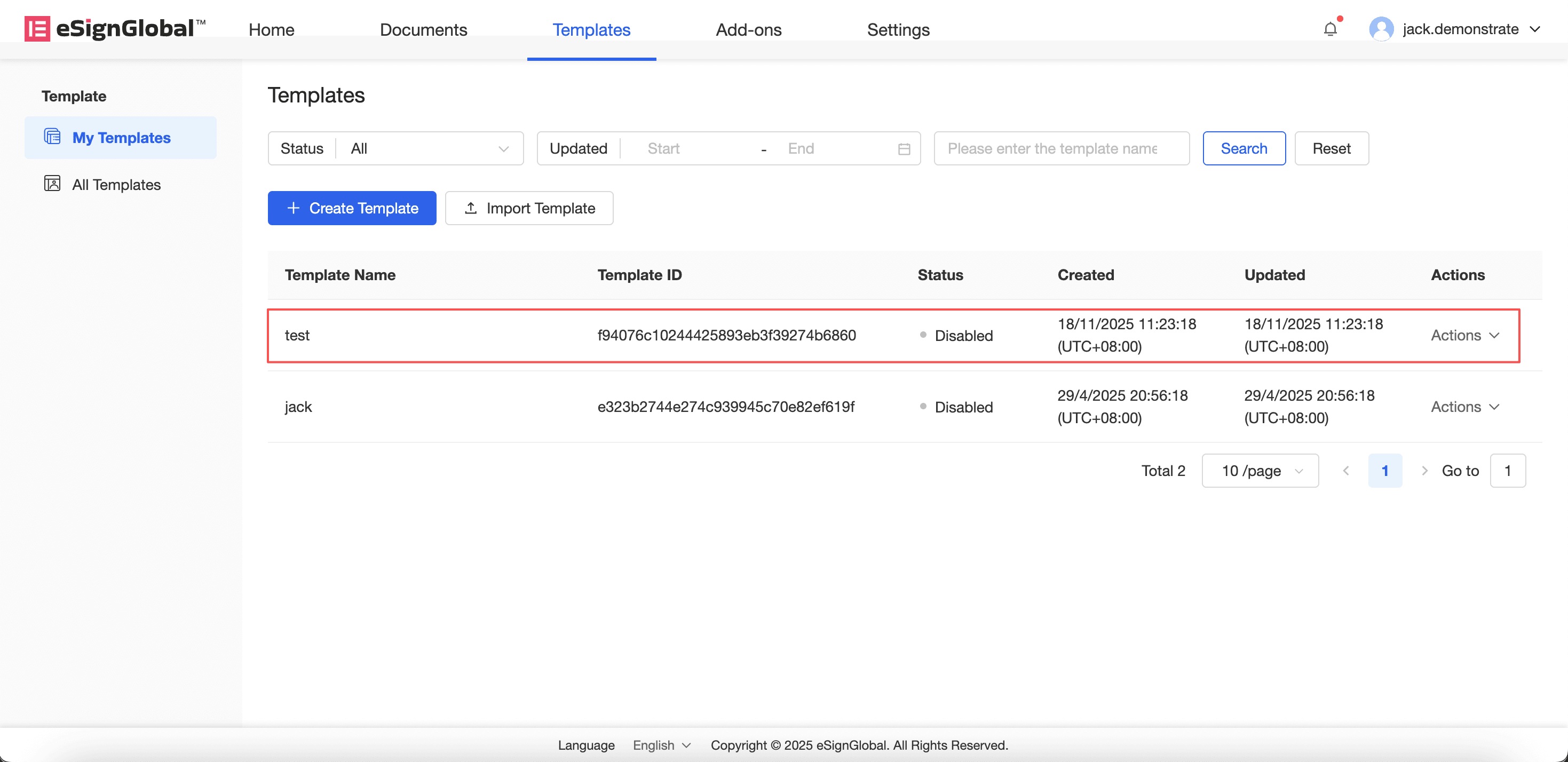Go to the previous page arrow
The height and width of the screenshot is (762, 1568).
click(x=1346, y=471)
